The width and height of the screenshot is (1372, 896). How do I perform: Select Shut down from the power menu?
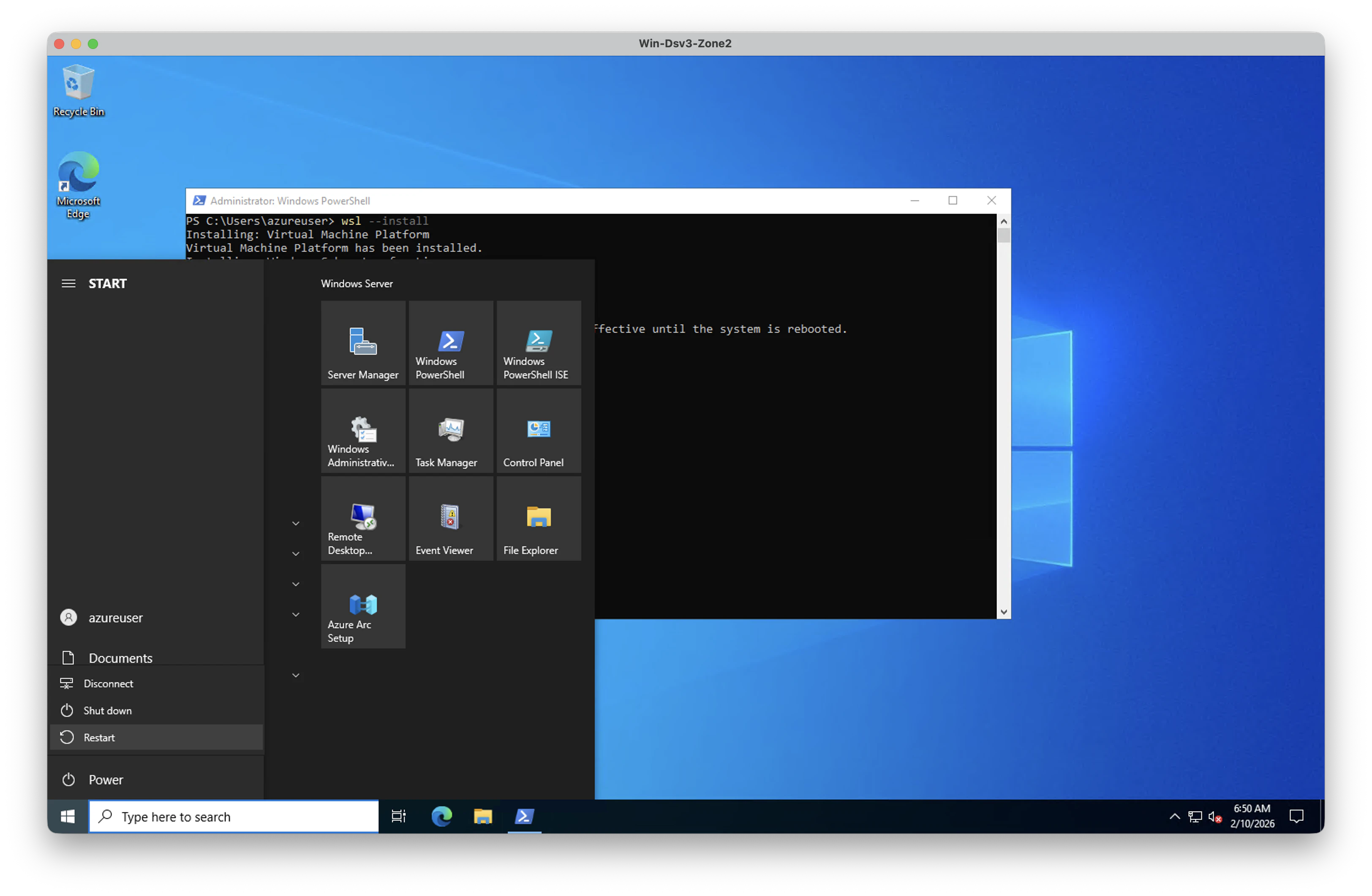point(157,711)
